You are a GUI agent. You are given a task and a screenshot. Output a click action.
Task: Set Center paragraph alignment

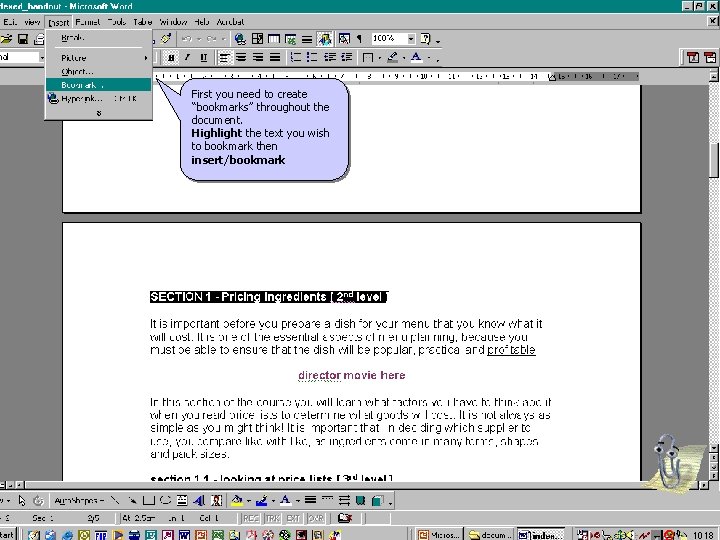pos(241,57)
